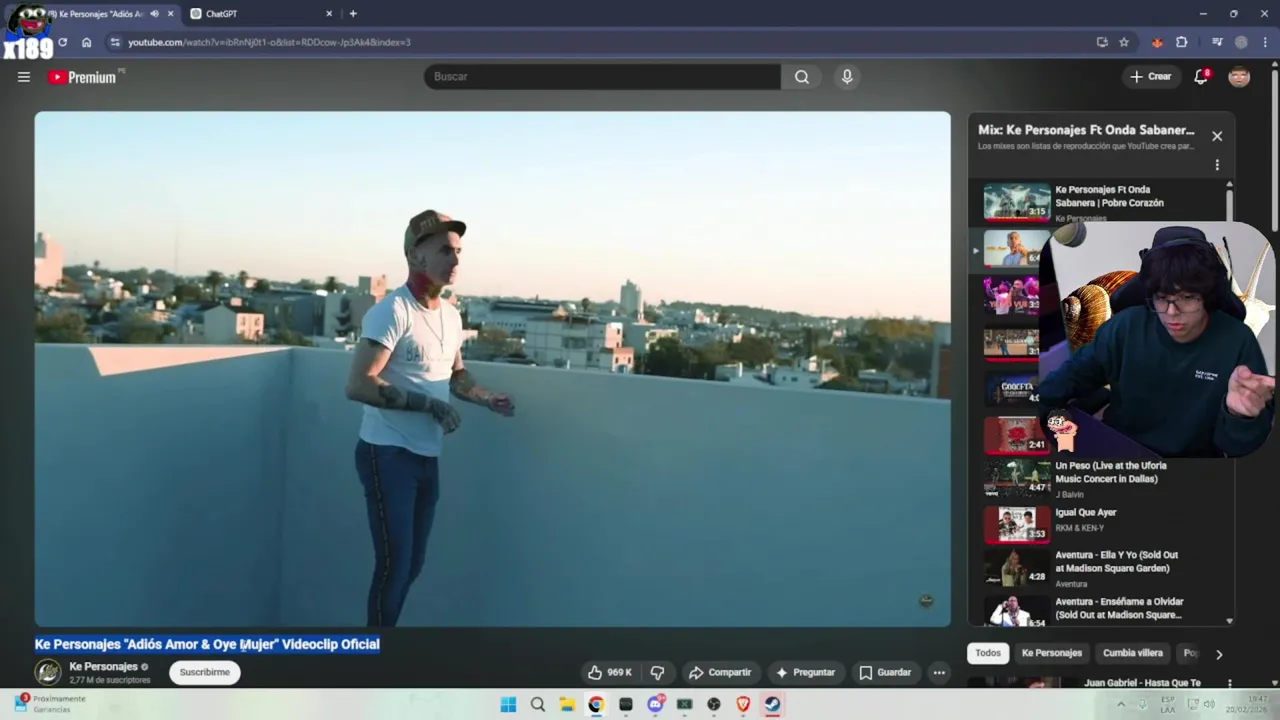Open Windows taskbar search
The height and width of the screenshot is (720, 1280).
[x=538, y=705]
